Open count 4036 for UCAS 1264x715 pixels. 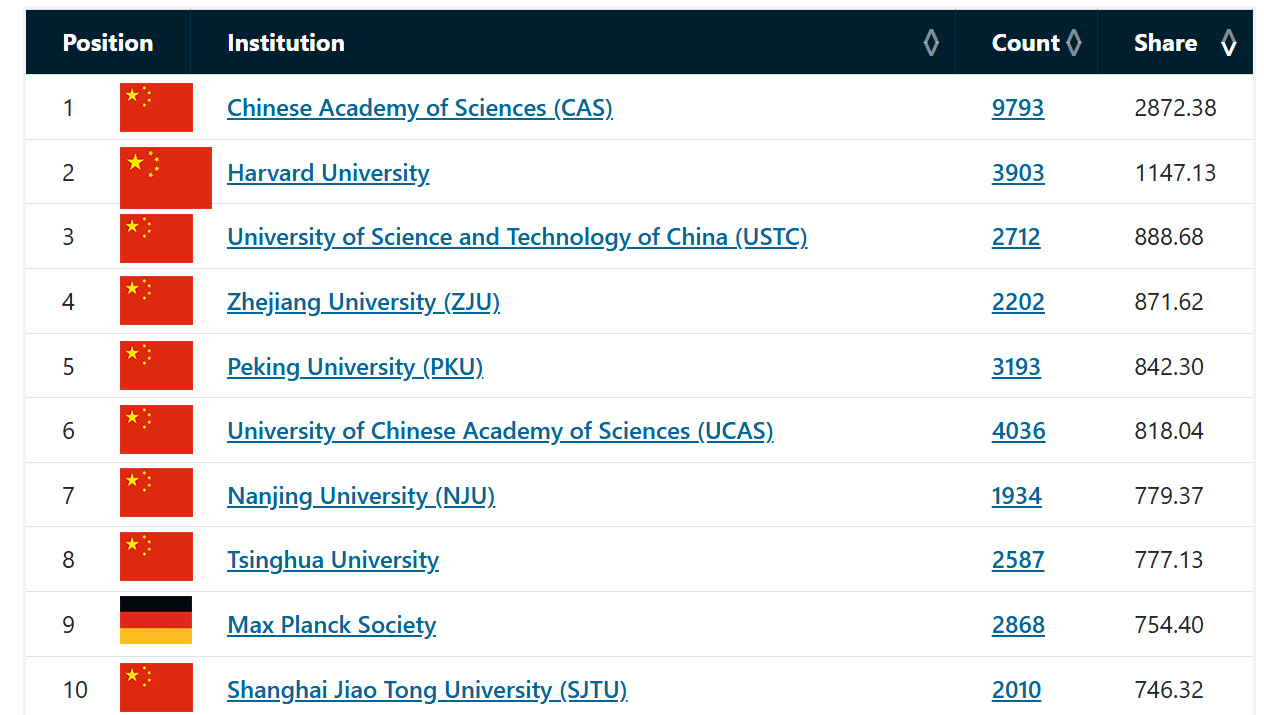1019,431
